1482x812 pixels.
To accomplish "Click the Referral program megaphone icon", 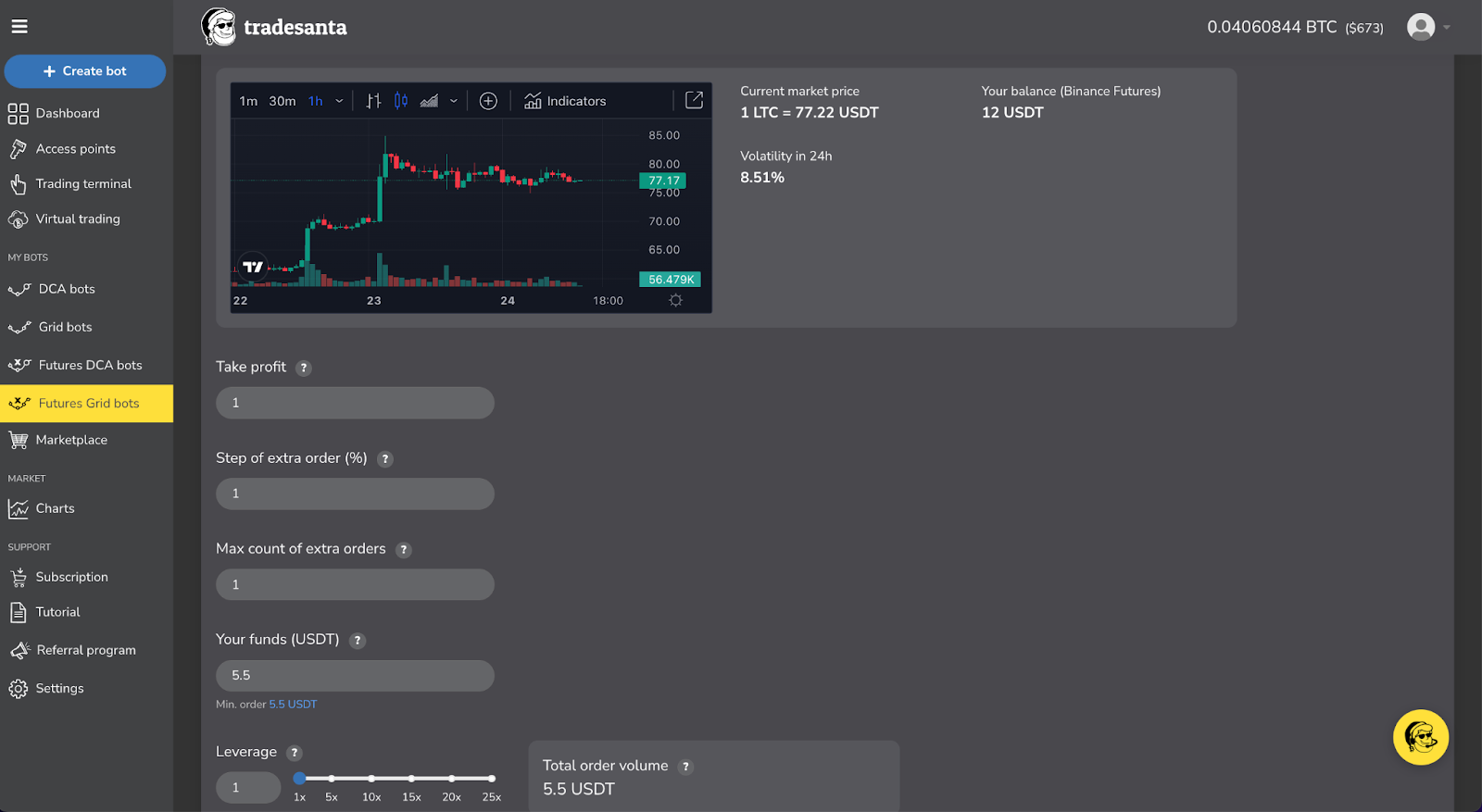I will (19, 651).
